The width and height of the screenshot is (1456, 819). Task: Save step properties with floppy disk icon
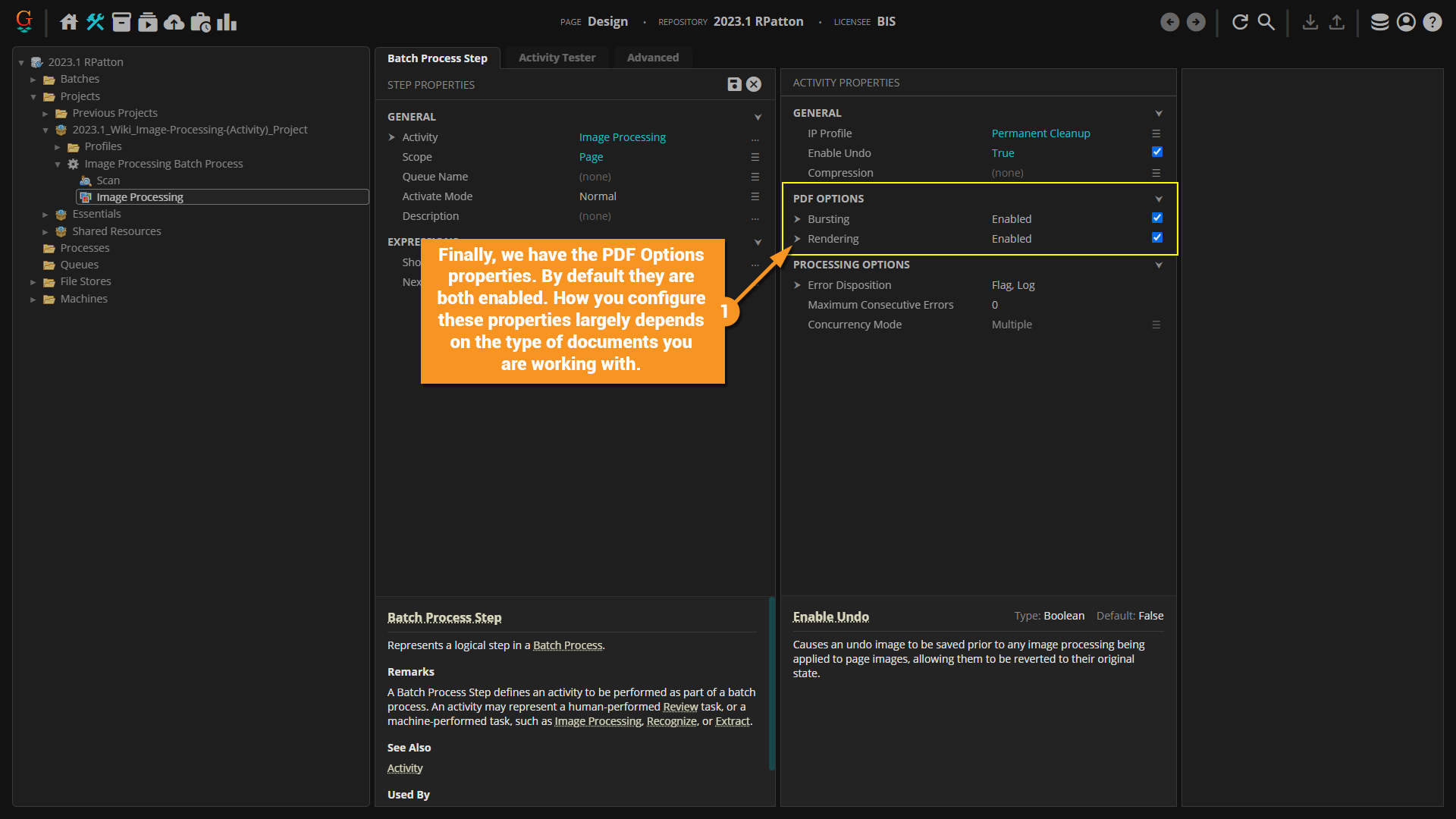[x=733, y=84]
